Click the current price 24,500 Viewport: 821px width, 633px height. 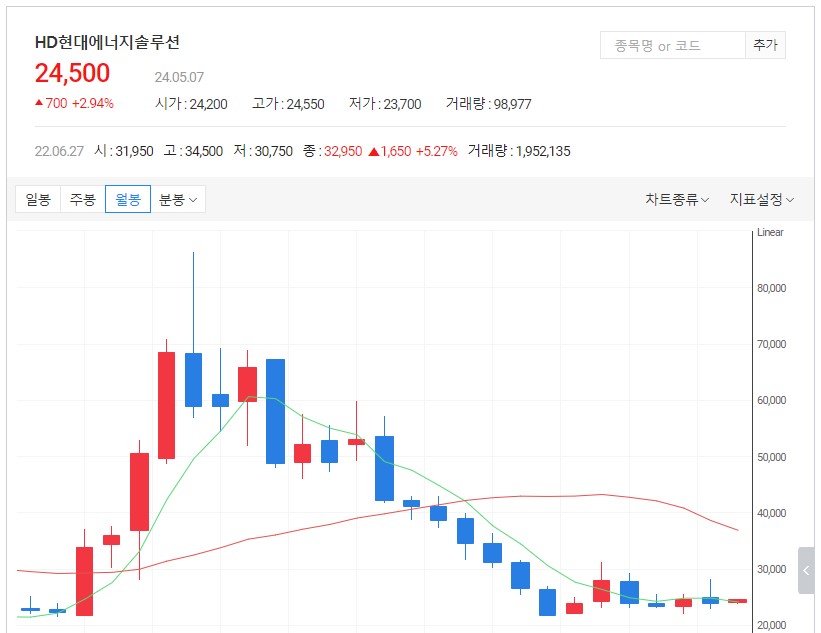tap(71, 73)
